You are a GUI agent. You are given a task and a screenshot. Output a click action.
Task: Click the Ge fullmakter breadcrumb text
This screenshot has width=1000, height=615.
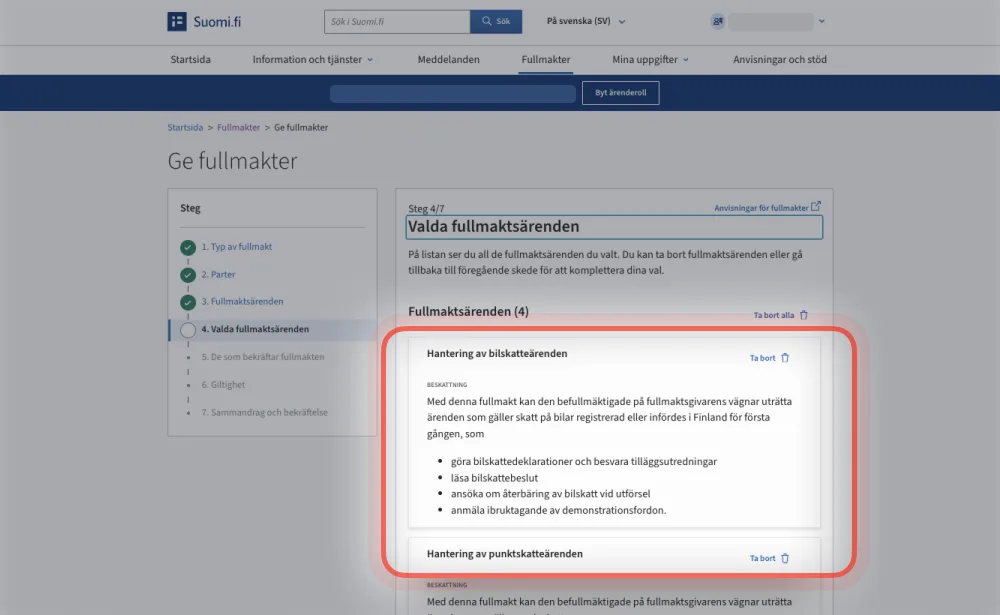point(301,128)
